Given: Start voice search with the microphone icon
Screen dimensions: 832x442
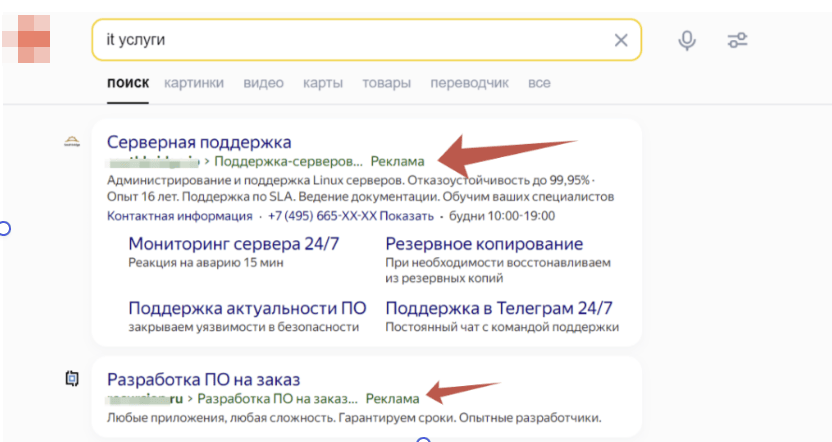Looking at the screenshot, I should point(687,40).
